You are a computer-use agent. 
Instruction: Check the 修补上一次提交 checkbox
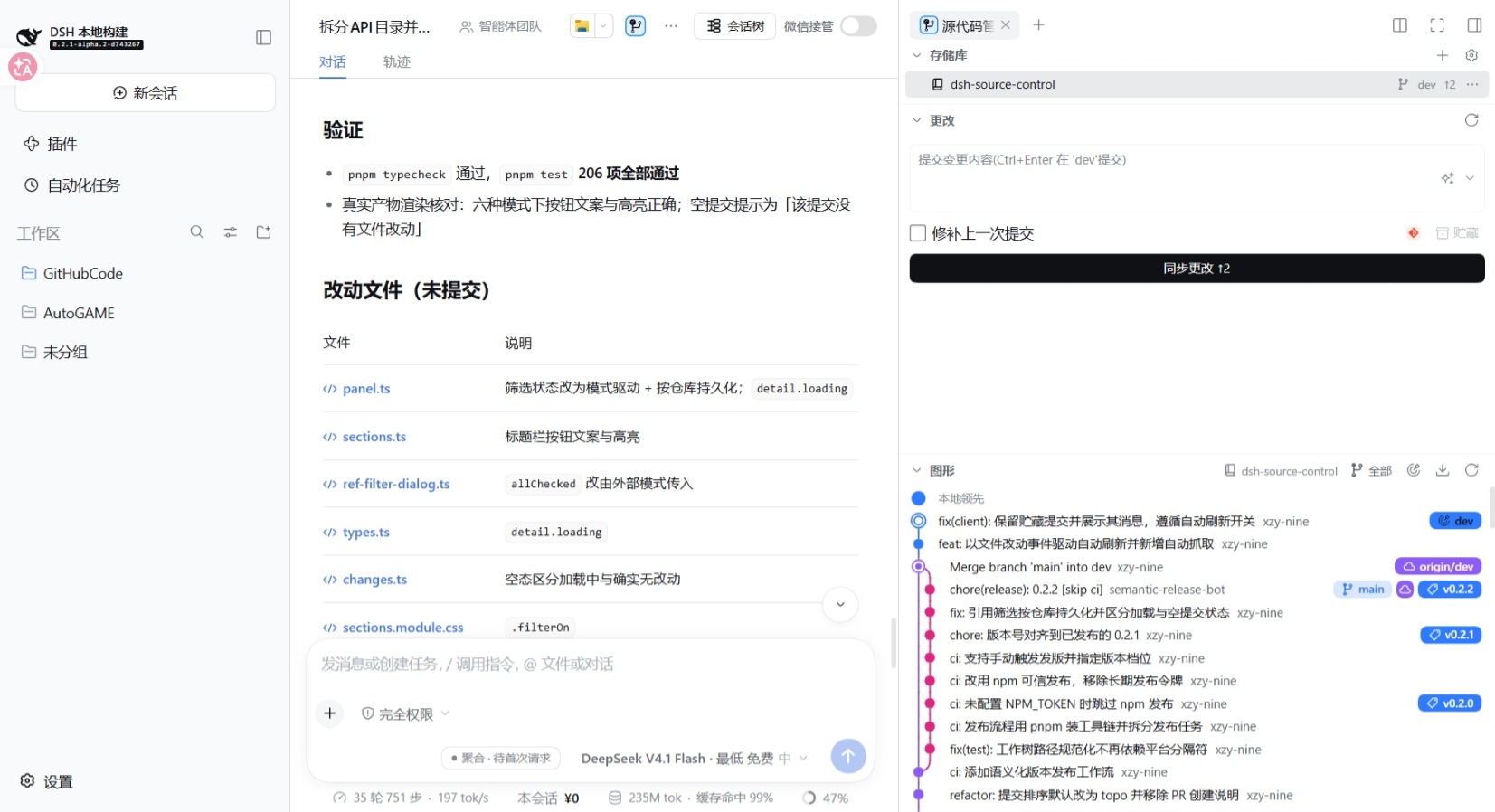[x=918, y=233]
